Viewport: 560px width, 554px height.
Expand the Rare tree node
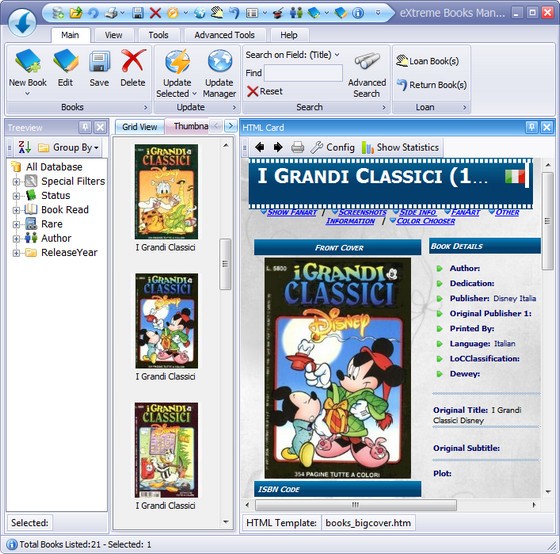click(x=16, y=224)
